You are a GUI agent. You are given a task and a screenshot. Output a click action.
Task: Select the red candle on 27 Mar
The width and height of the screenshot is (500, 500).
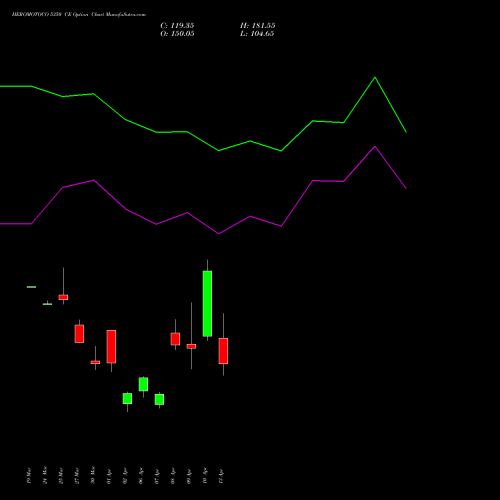(79, 334)
